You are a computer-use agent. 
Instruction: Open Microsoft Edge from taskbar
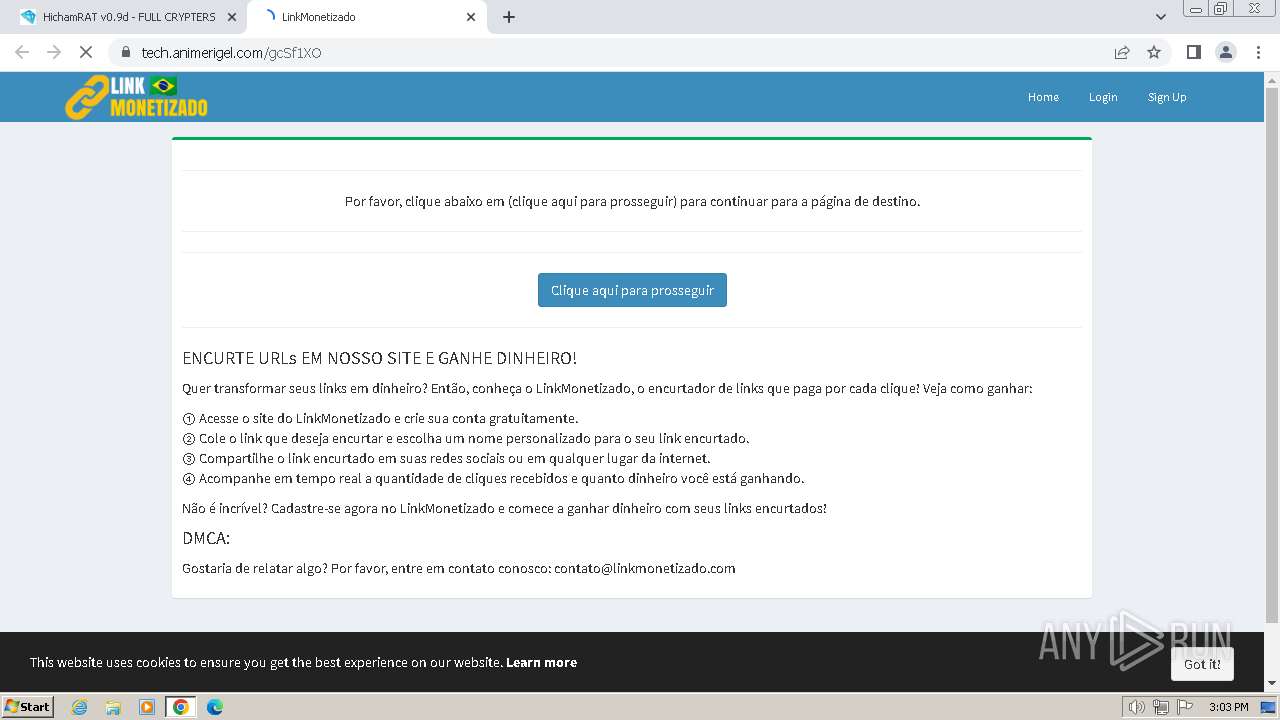point(215,707)
